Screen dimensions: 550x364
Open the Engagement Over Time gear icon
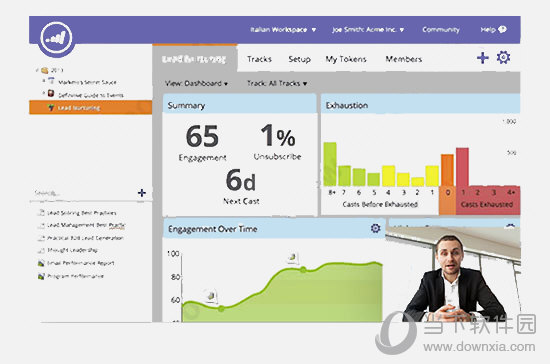click(x=375, y=228)
